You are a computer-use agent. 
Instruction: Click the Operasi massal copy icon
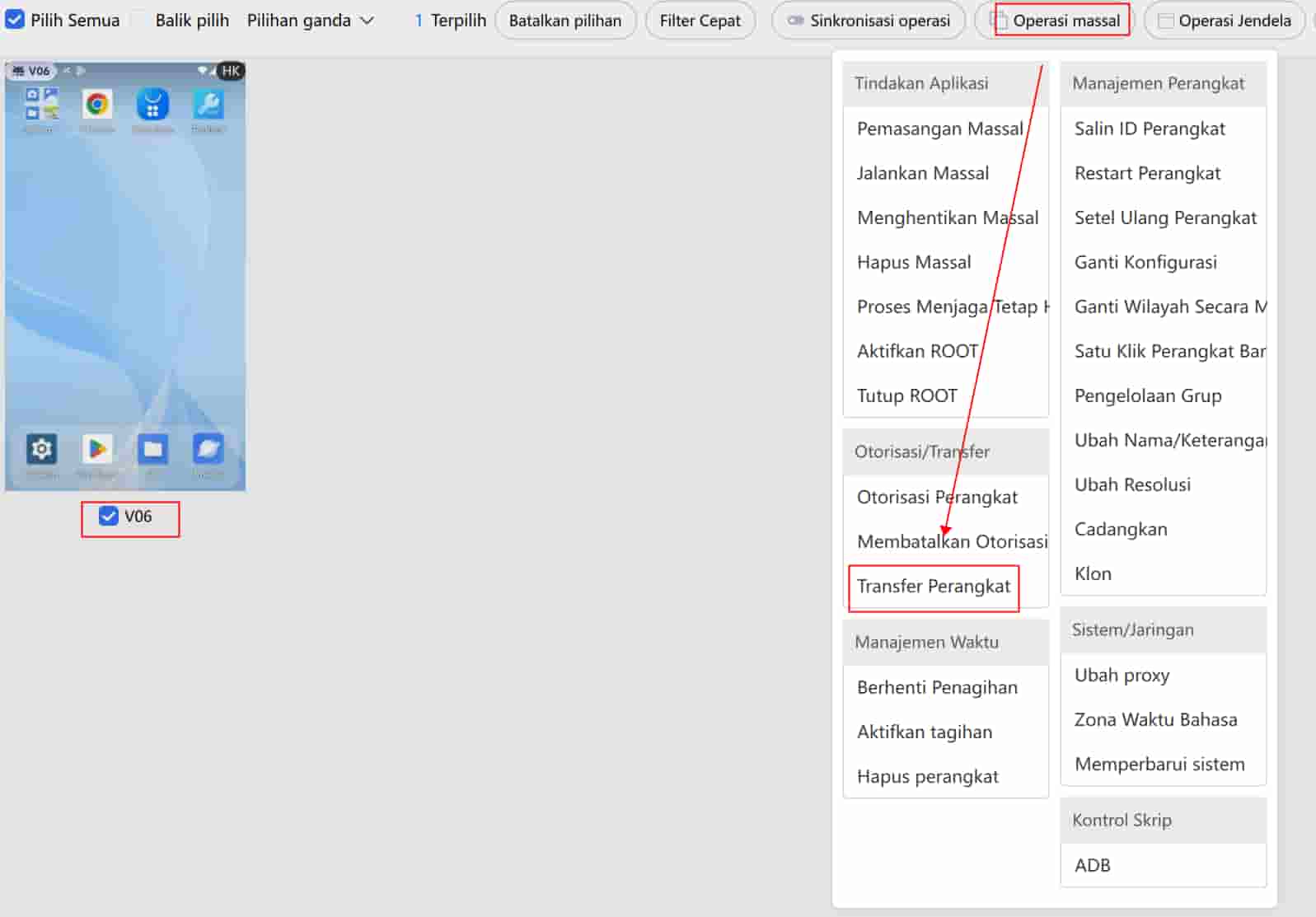pyautogui.click(x=999, y=21)
